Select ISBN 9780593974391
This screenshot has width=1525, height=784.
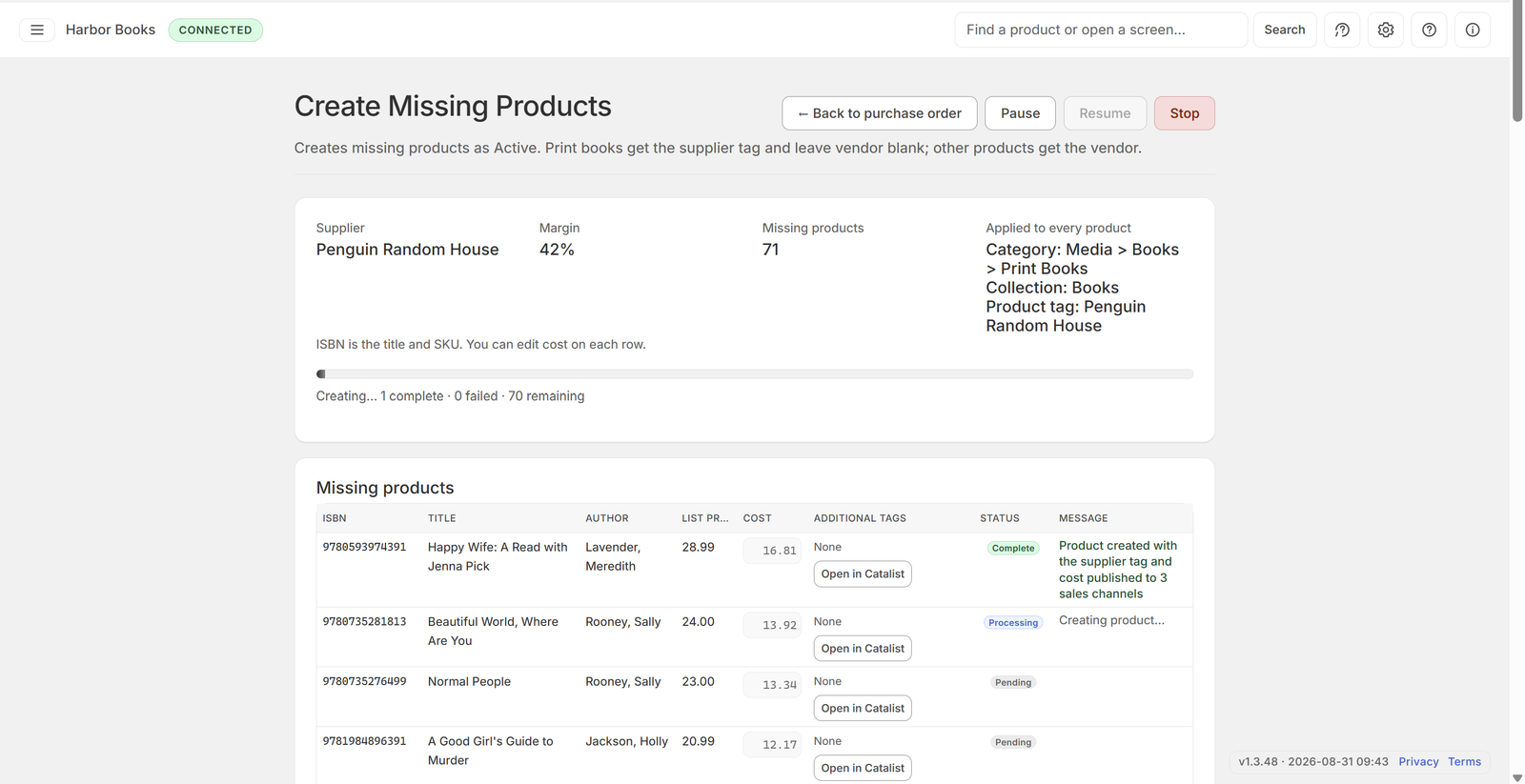[364, 547]
